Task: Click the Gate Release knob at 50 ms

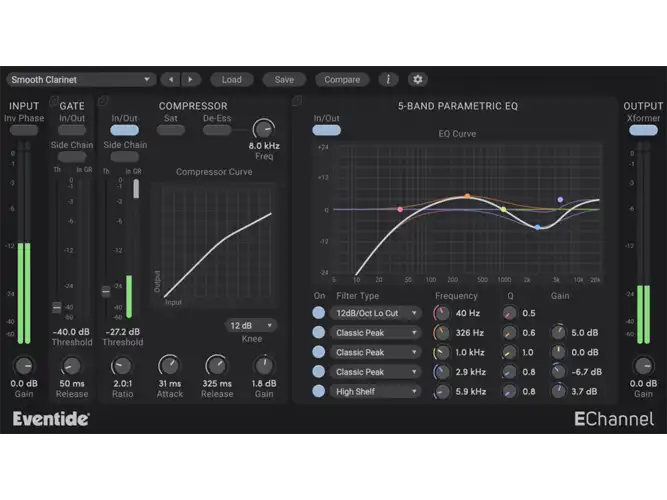Action: 71,366
